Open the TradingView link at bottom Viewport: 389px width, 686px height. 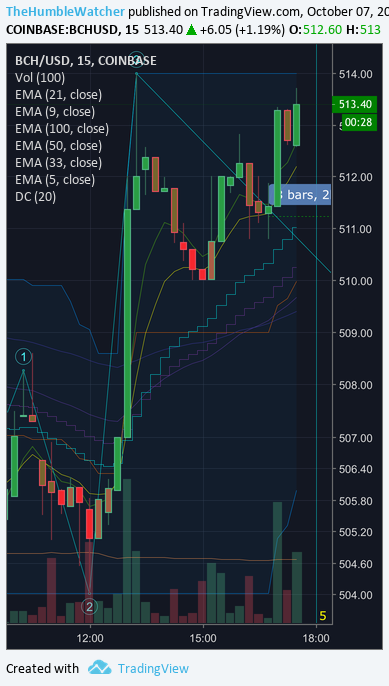click(x=153, y=668)
